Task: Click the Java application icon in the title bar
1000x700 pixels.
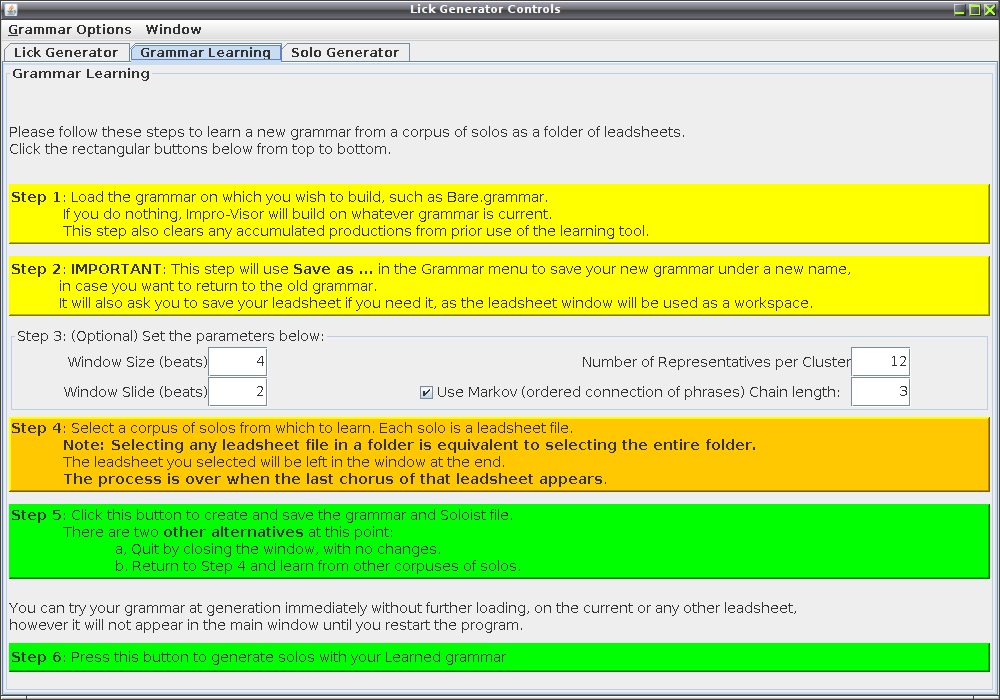Action: click(10, 10)
